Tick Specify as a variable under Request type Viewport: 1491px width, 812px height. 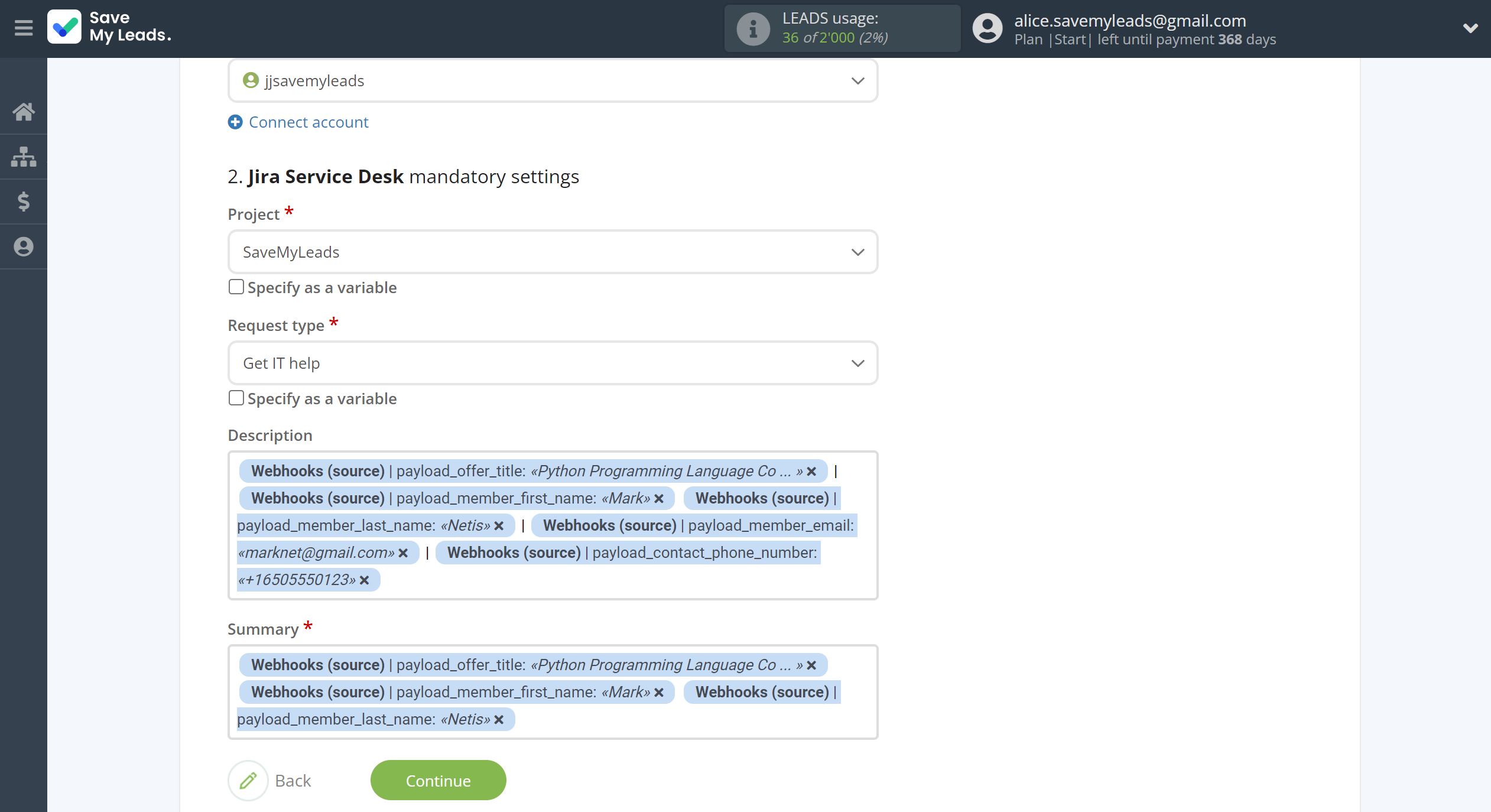pyautogui.click(x=236, y=398)
